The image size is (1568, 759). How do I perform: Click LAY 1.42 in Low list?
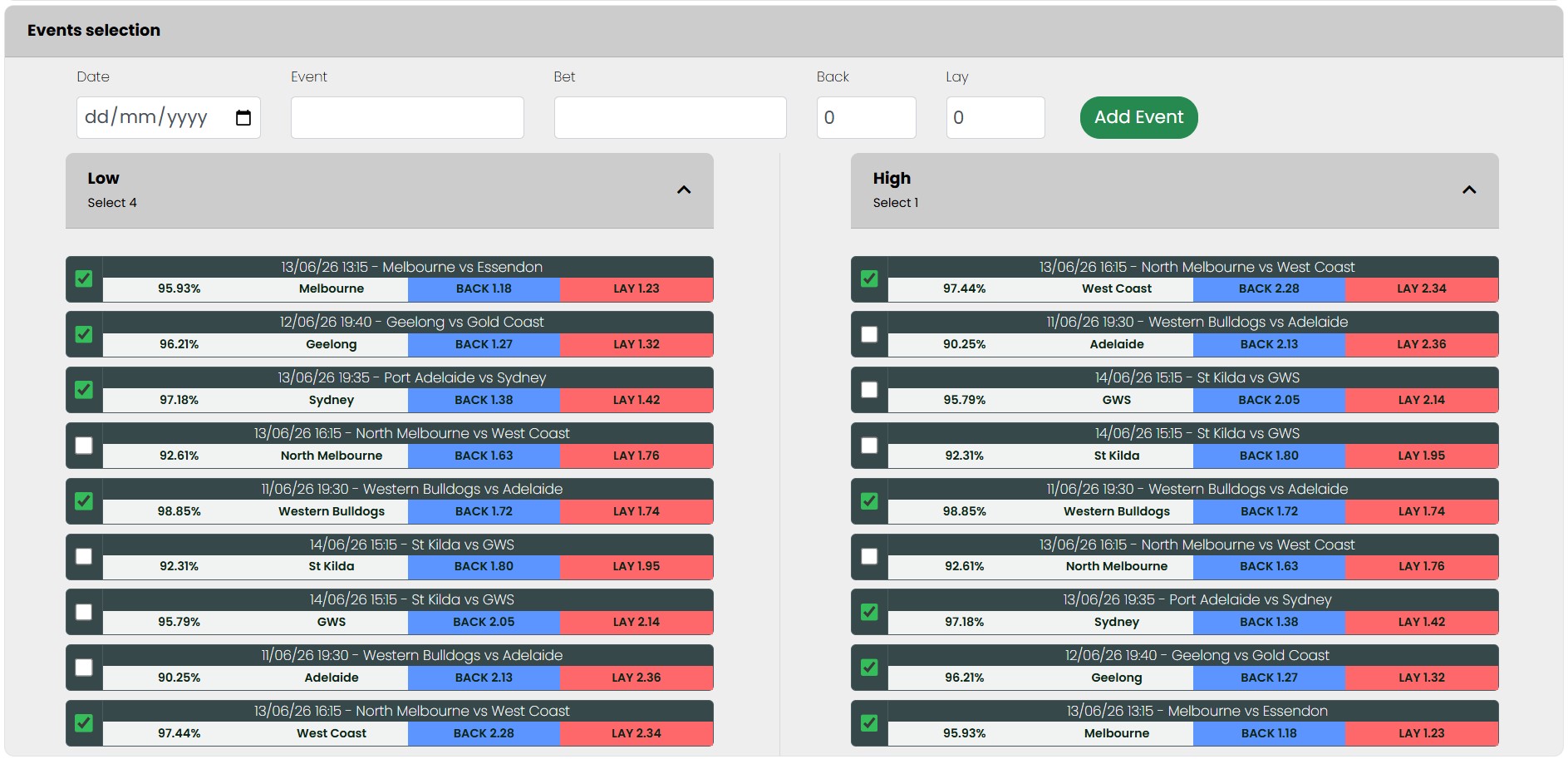(637, 400)
